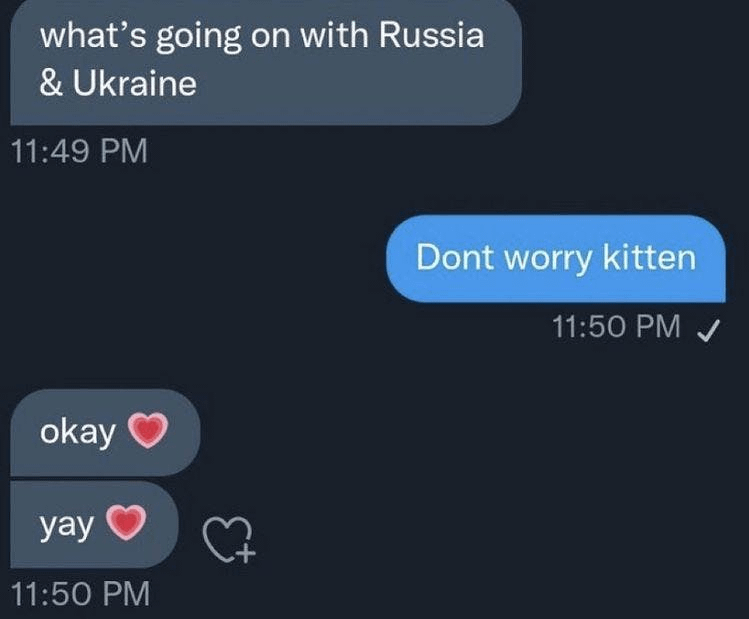This screenshot has height=619, width=749.
Task: Select the "Dont worry kitten" message bubble
Action: (555, 258)
